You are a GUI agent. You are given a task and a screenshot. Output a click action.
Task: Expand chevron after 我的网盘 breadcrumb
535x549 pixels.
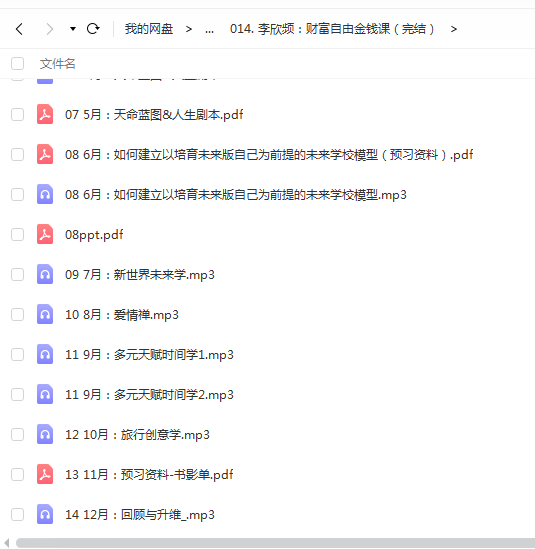pos(189,29)
